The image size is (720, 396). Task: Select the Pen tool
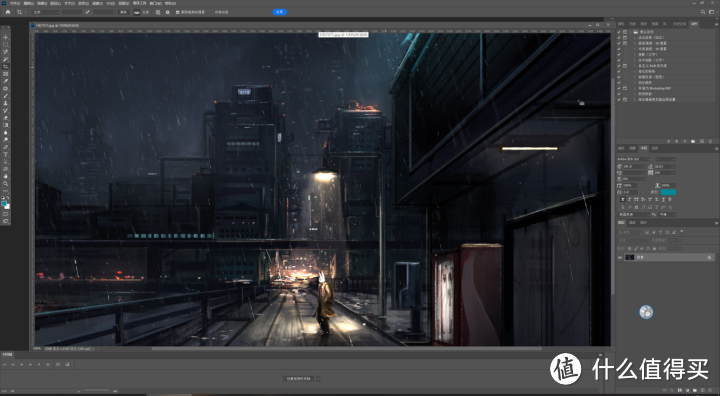tap(6, 147)
